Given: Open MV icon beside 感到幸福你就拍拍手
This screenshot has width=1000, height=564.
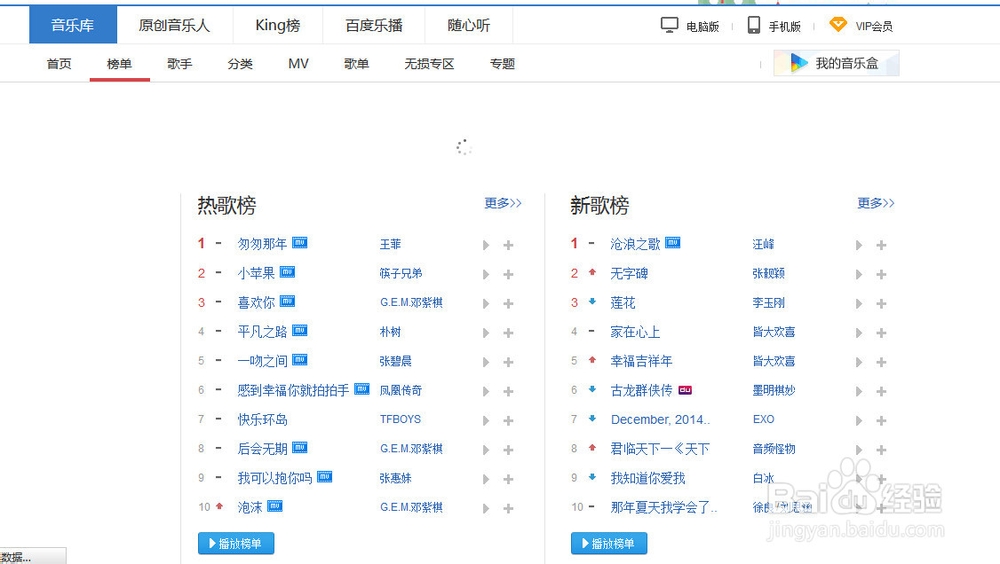Looking at the screenshot, I should pos(362,389).
